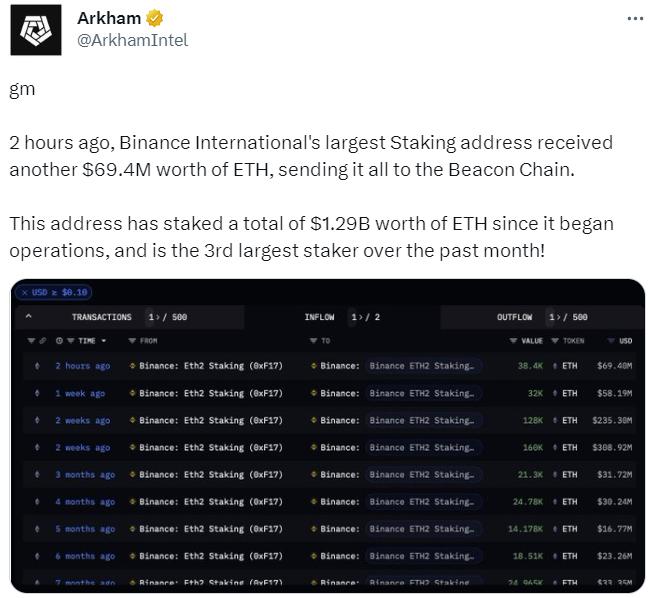Viewport: 661px width, 598px height.
Task: Open the TIME column sort dropdown
Action: (x=104, y=341)
